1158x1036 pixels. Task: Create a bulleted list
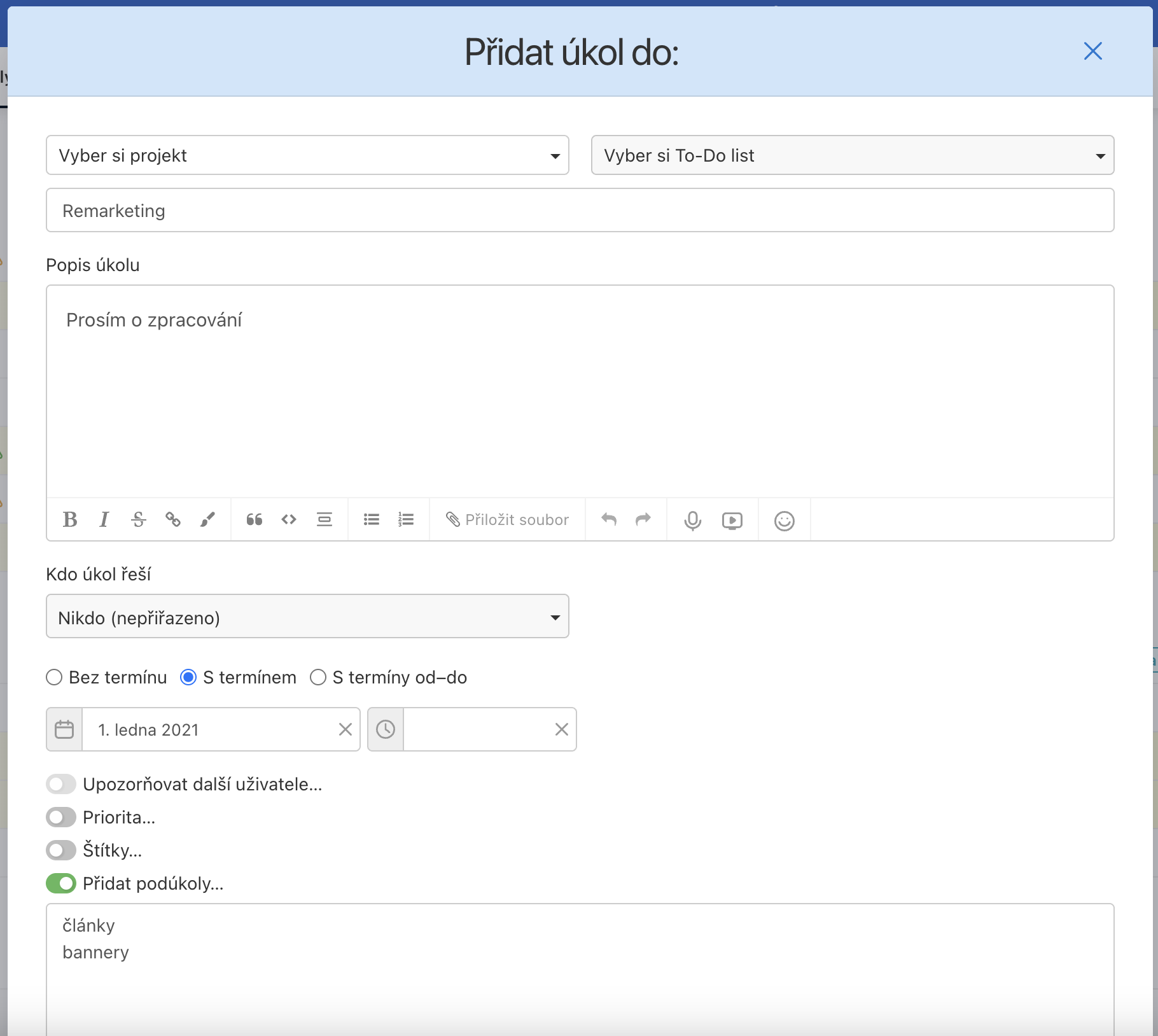click(x=372, y=520)
